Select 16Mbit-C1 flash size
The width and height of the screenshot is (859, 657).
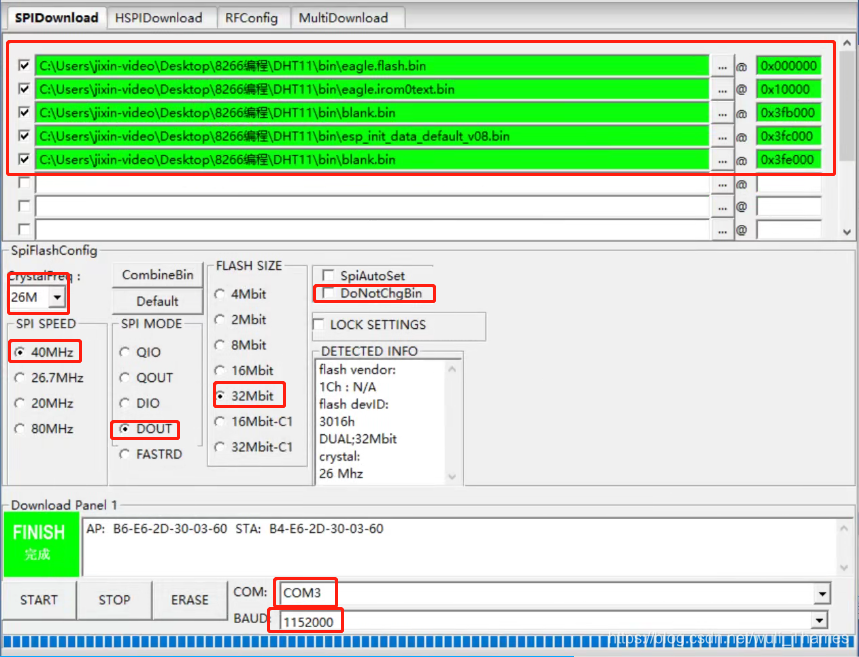(x=254, y=421)
